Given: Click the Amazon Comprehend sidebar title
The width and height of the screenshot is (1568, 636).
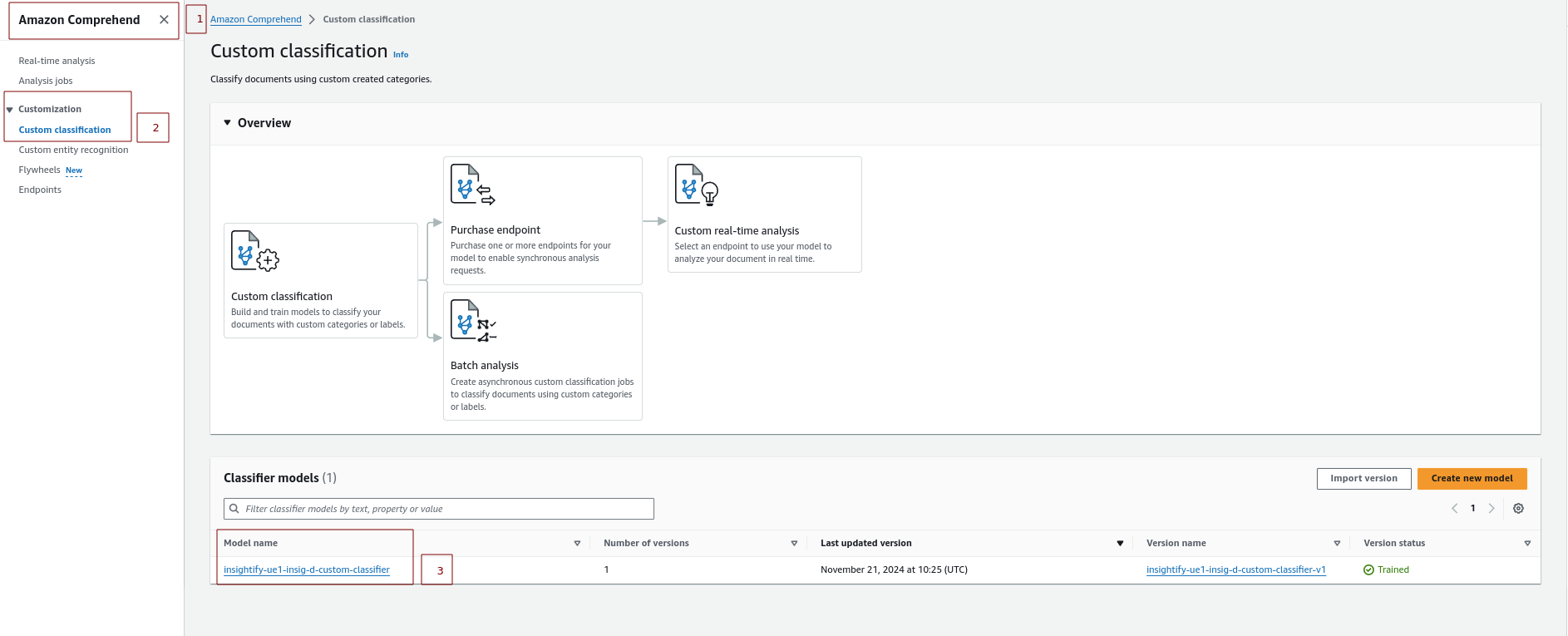Looking at the screenshot, I should 79,20.
